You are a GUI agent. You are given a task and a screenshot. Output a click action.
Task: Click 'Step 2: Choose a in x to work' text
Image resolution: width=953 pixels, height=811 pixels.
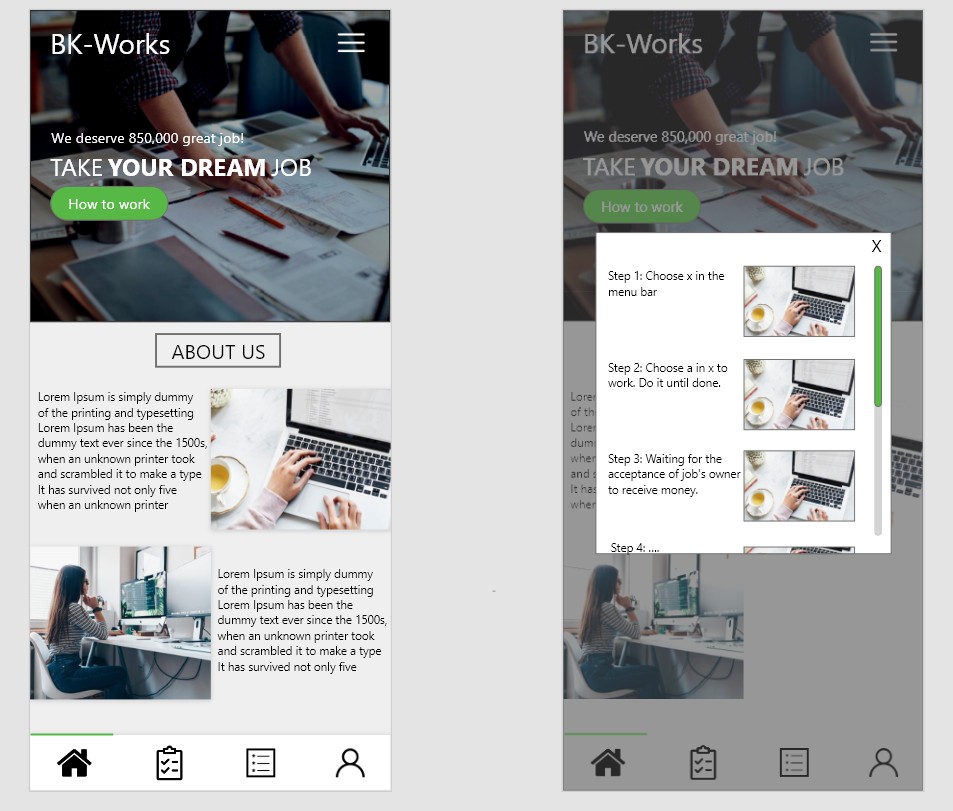click(667, 375)
